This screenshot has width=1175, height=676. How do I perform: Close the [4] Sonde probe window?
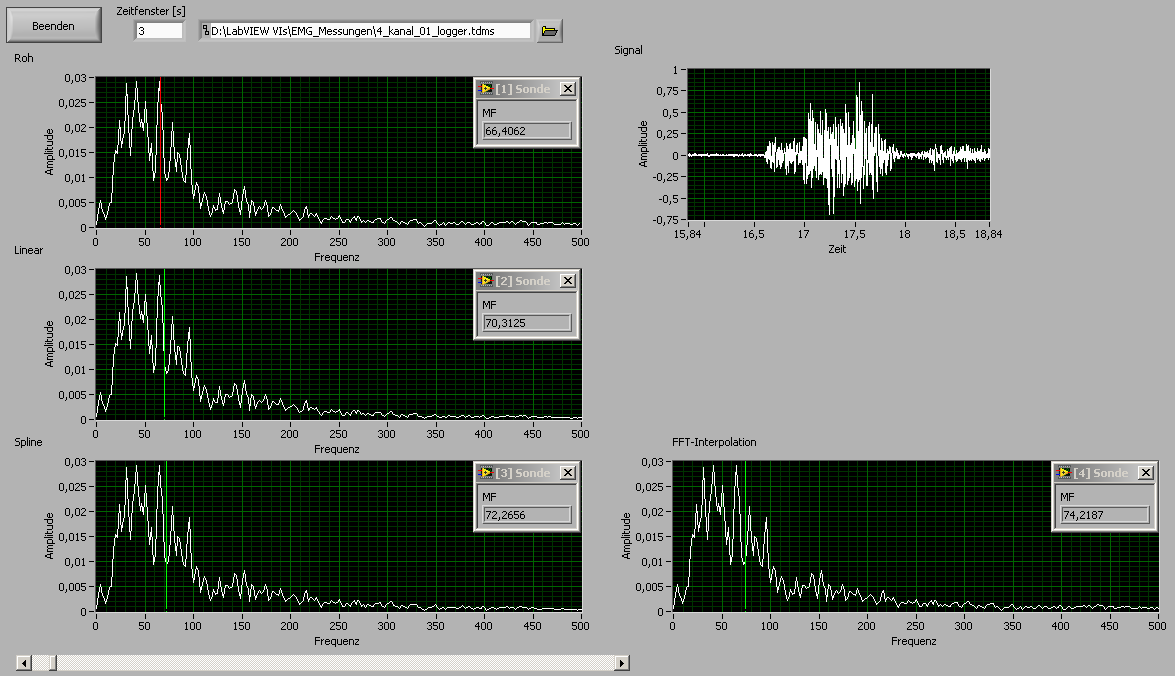tap(1146, 473)
